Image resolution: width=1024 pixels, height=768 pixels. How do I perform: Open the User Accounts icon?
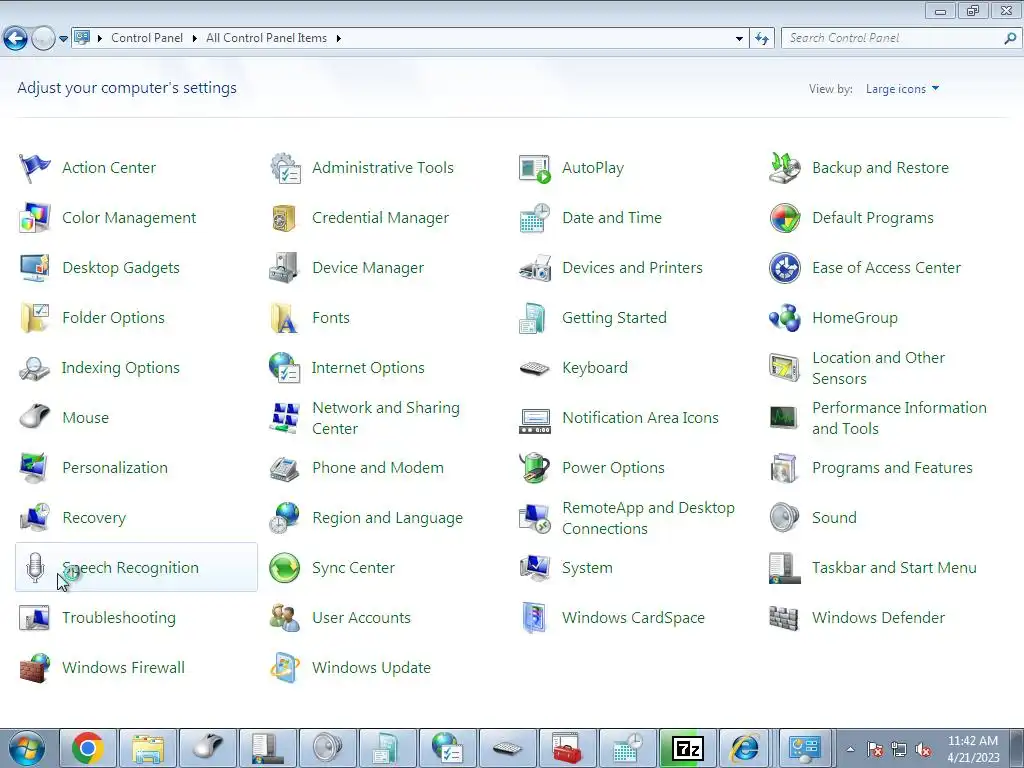click(285, 618)
